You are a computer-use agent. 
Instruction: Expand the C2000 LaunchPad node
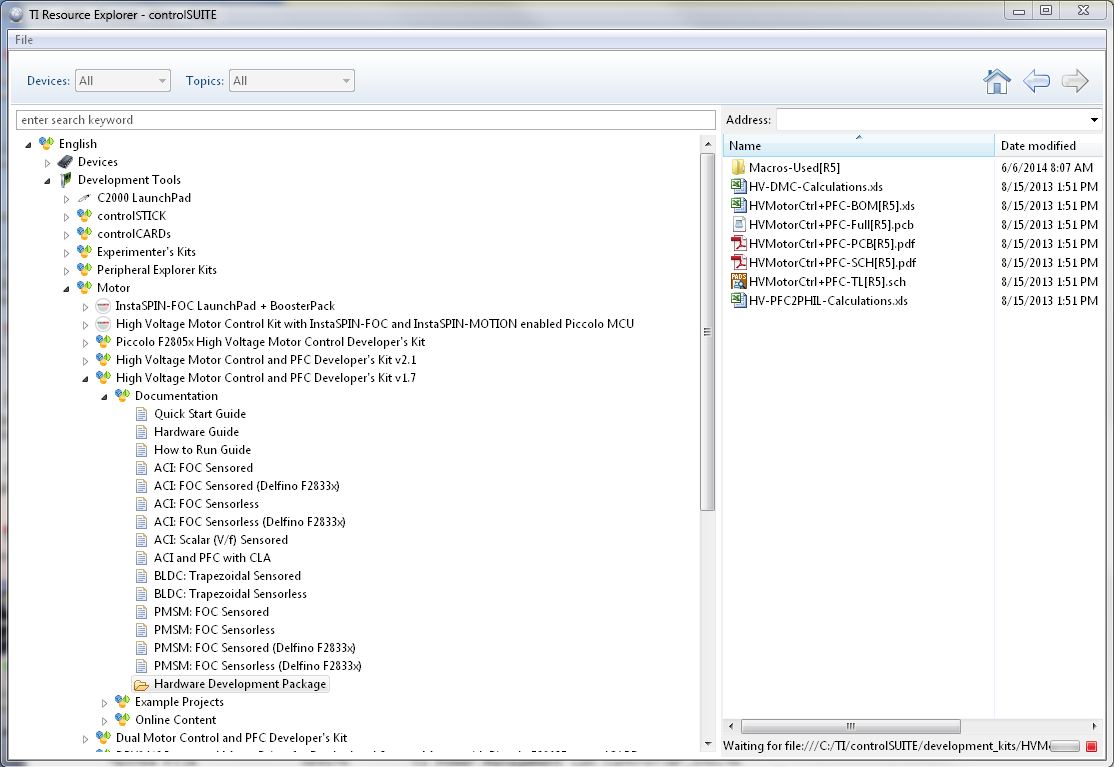point(67,199)
